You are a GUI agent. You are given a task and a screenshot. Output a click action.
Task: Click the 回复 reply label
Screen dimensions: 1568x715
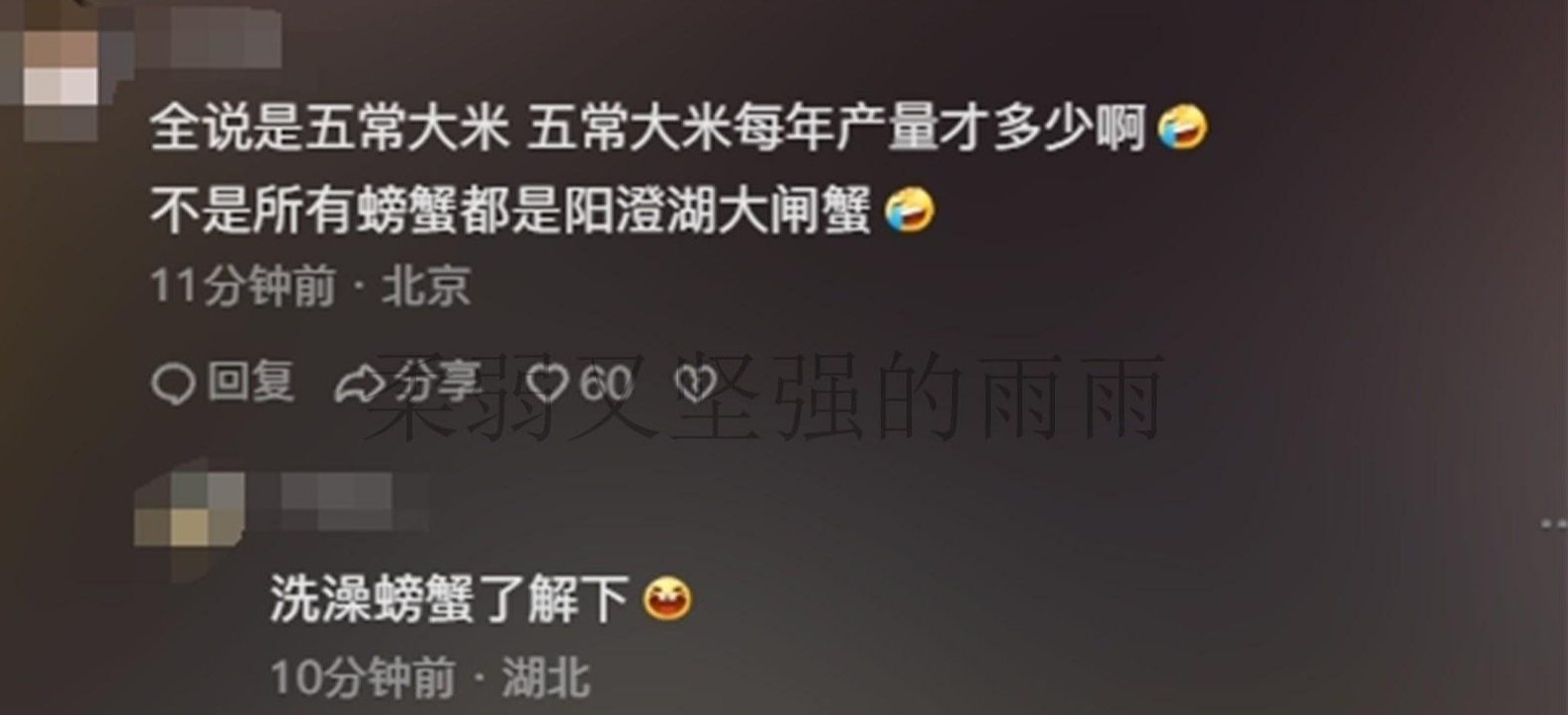click(251, 382)
